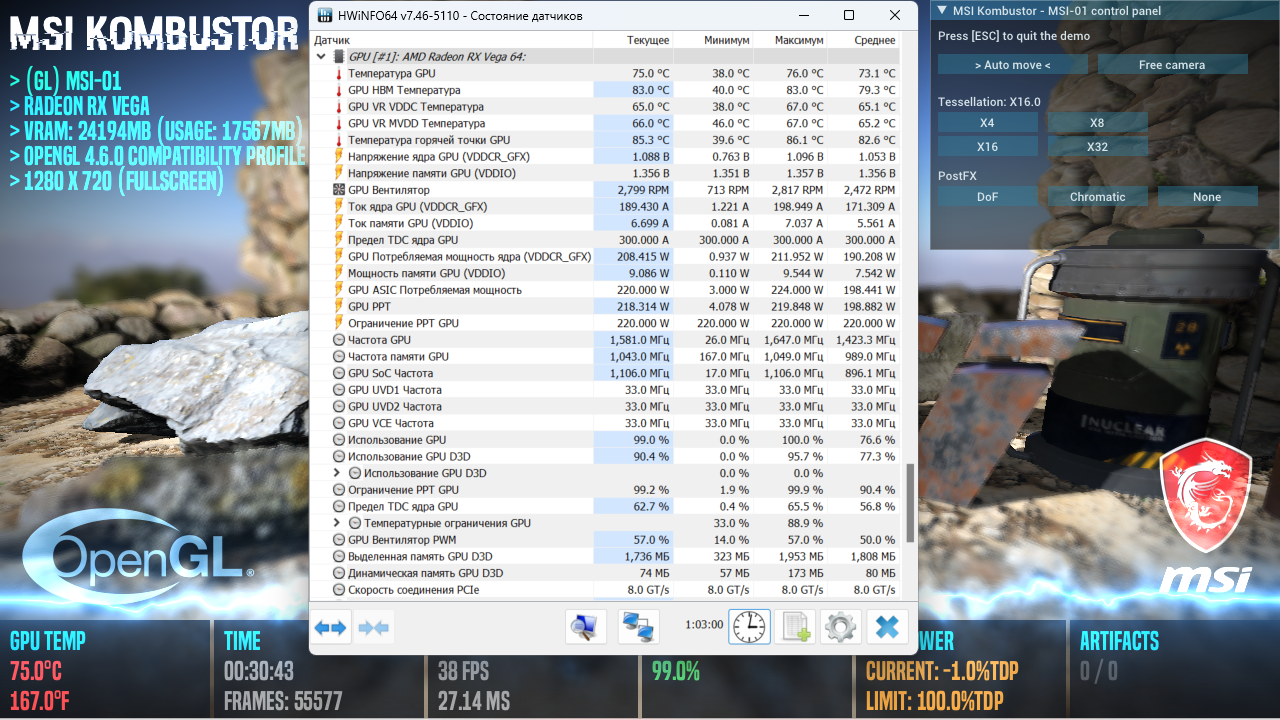Click the HWiNFO64 app icon in the title bar
1280x720 pixels.
click(327, 15)
